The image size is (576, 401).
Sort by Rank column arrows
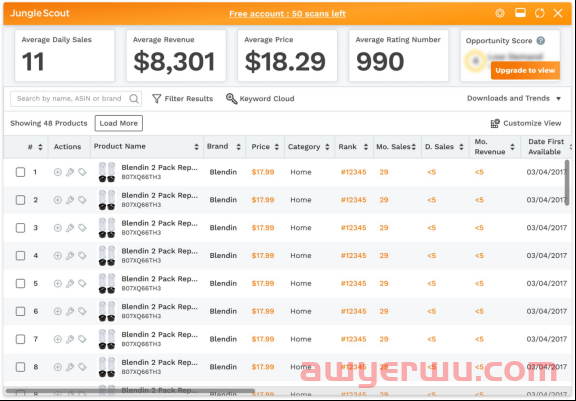[366, 147]
